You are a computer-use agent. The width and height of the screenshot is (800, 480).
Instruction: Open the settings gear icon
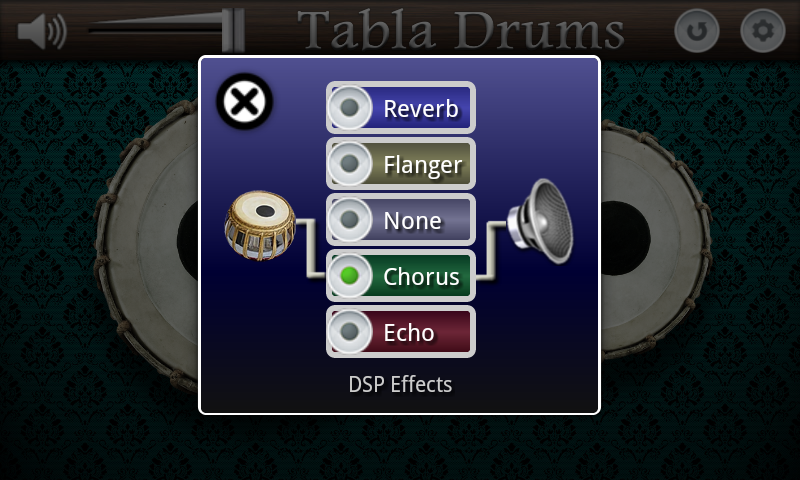762,31
